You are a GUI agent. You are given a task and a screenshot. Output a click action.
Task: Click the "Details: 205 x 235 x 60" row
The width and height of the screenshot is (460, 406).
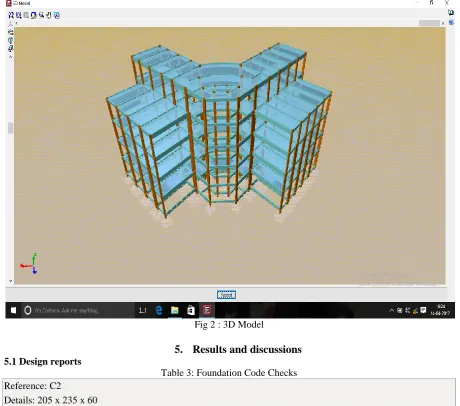tap(229, 400)
